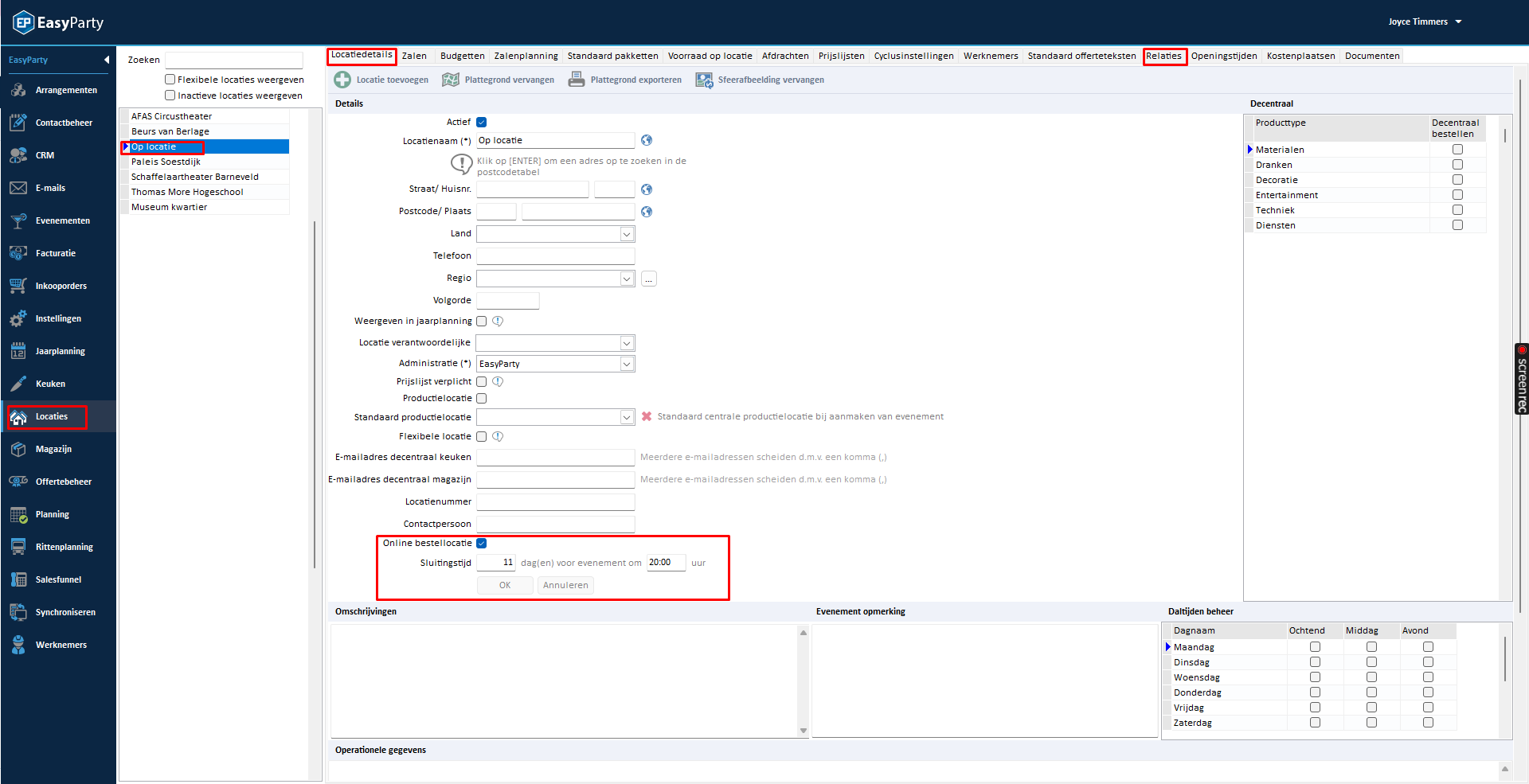
Task: Enable Flexibele locaties weergeven checkbox
Action: [x=170, y=80]
